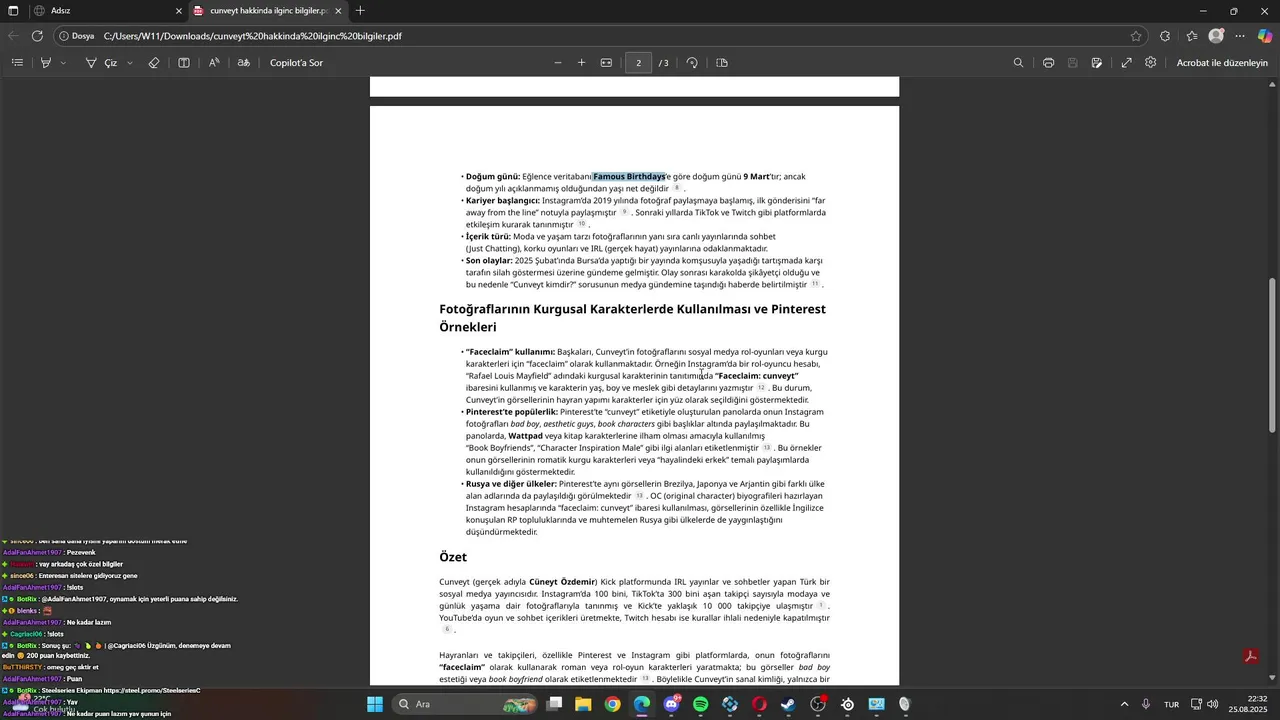Viewport: 1280px width, 720px height.
Task: Close the Adsız tab
Action: 179,11
